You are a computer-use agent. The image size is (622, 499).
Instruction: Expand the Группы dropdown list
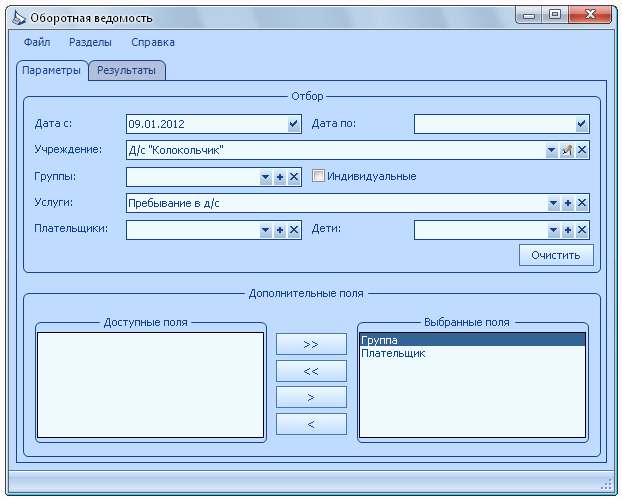pos(265,177)
